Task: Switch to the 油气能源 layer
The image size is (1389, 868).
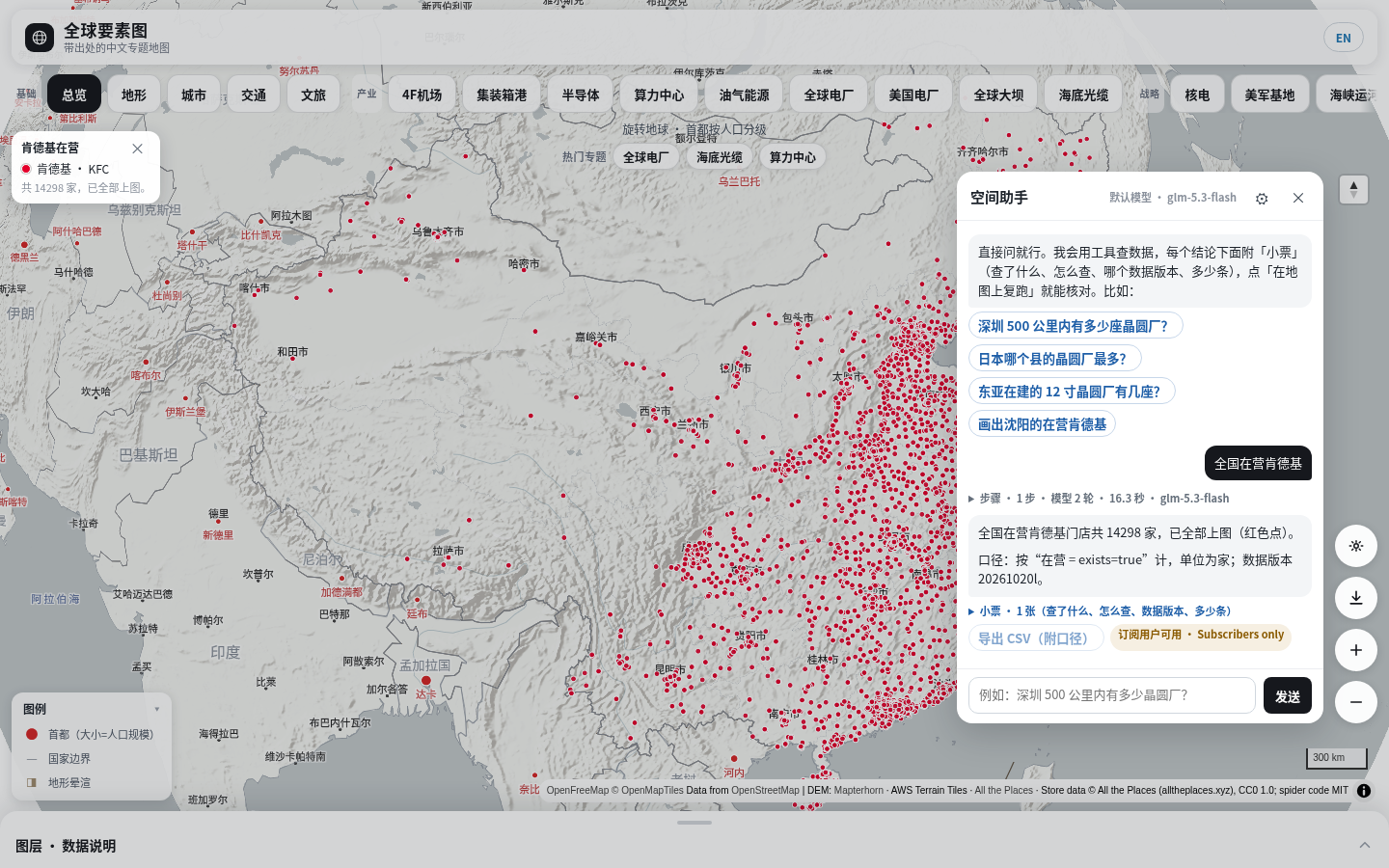Action: tap(744, 95)
